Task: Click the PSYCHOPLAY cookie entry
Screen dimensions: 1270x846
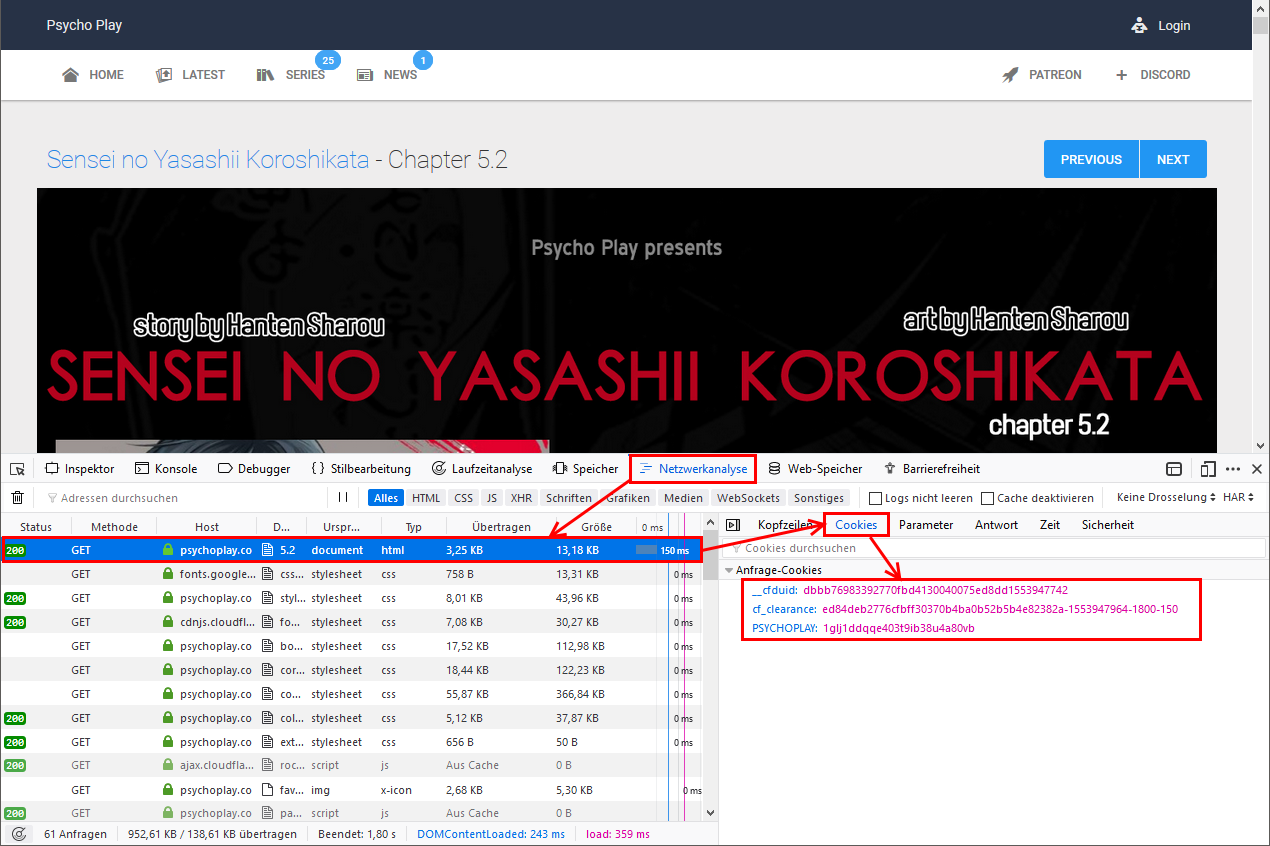Action: [x=863, y=629]
